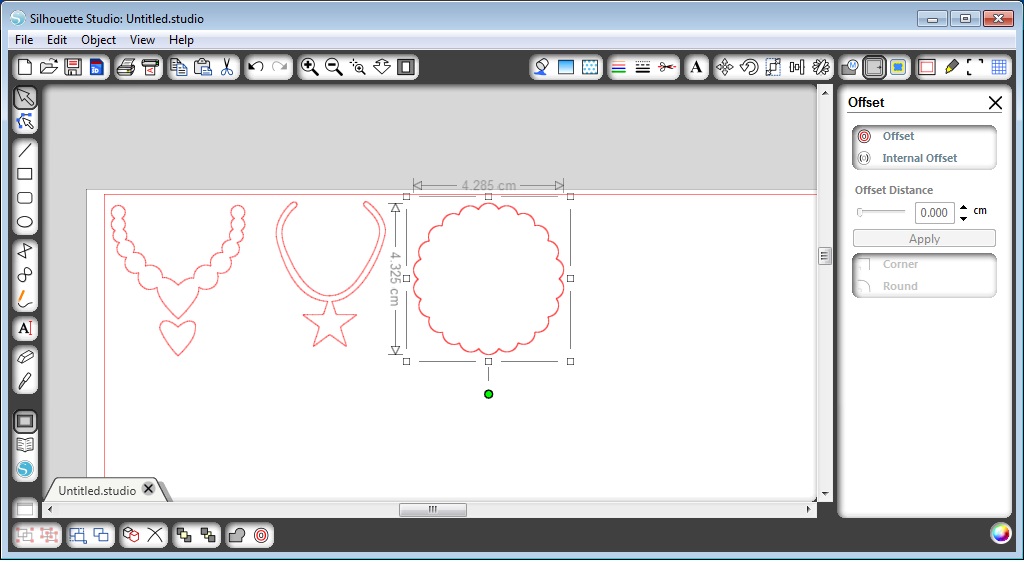
Task: Cut the selection with the scissors icon
Action: click(x=227, y=67)
